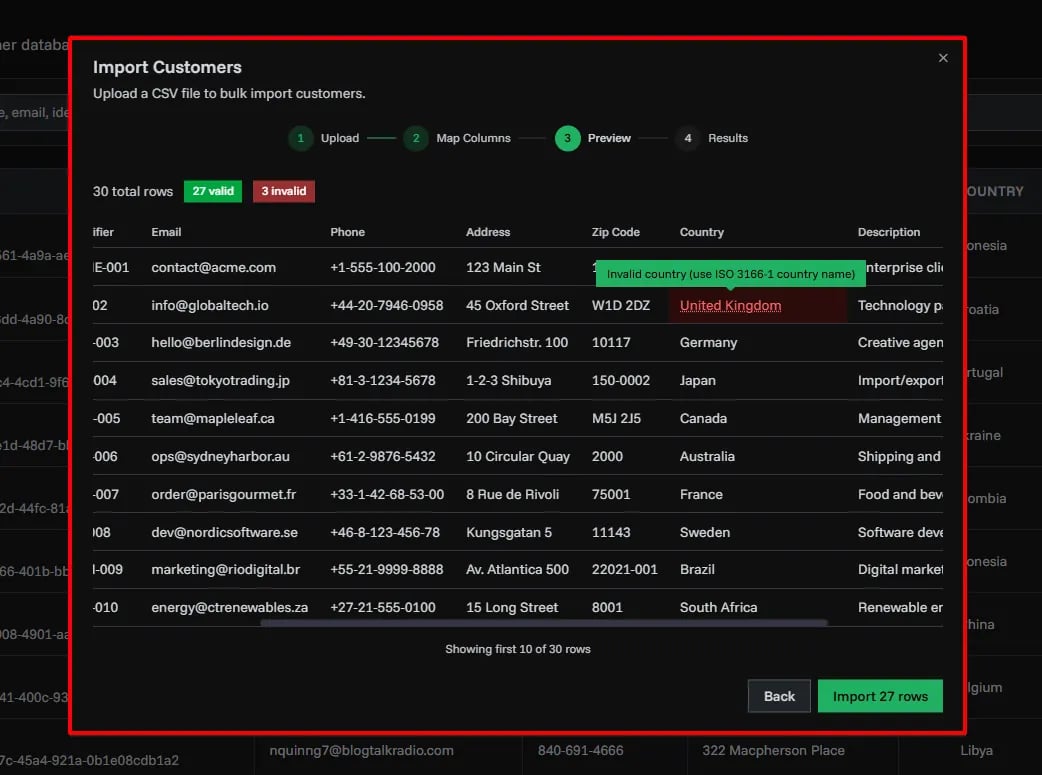Click the phone number +61-2-9876-5432
The width and height of the screenshot is (1042, 775).
[383, 457]
